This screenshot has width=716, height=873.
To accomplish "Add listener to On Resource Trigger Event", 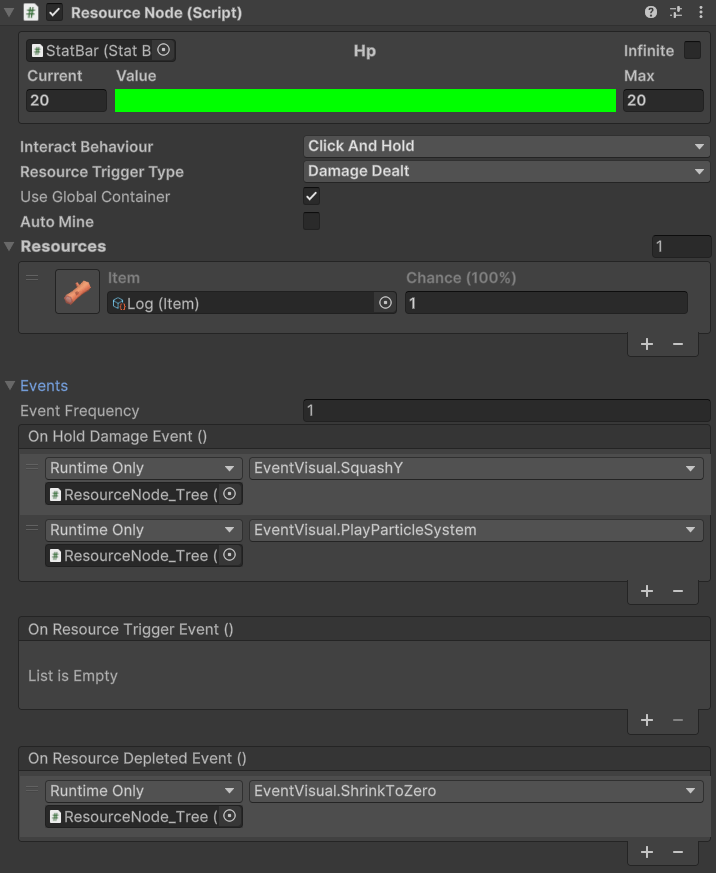I will click(x=647, y=720).
